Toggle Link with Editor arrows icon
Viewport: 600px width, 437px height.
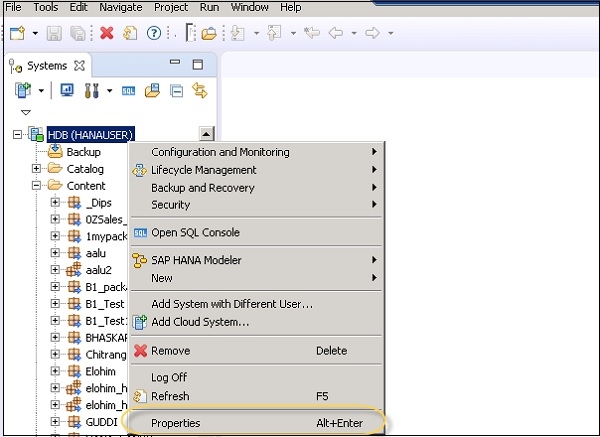point(199,91)
